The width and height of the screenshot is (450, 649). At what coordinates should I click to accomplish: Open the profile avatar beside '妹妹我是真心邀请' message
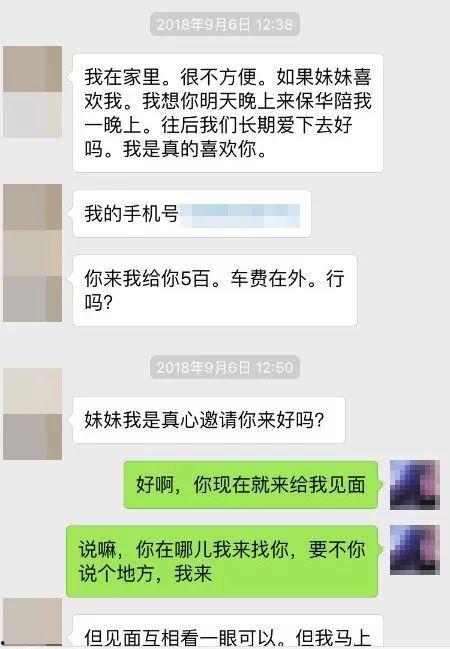coord(32,414)
